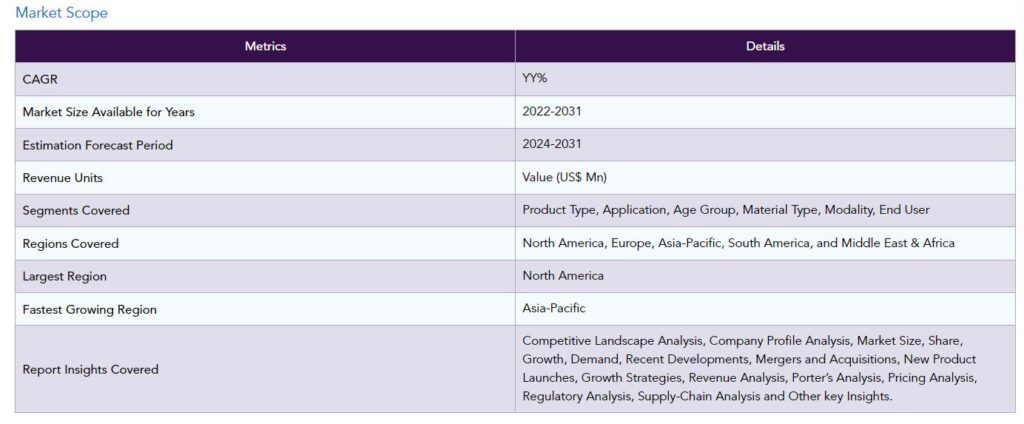Screen dimensions: 1024x424
Task: Select the Regions Covered label
Action: click(x=70, y=244)
